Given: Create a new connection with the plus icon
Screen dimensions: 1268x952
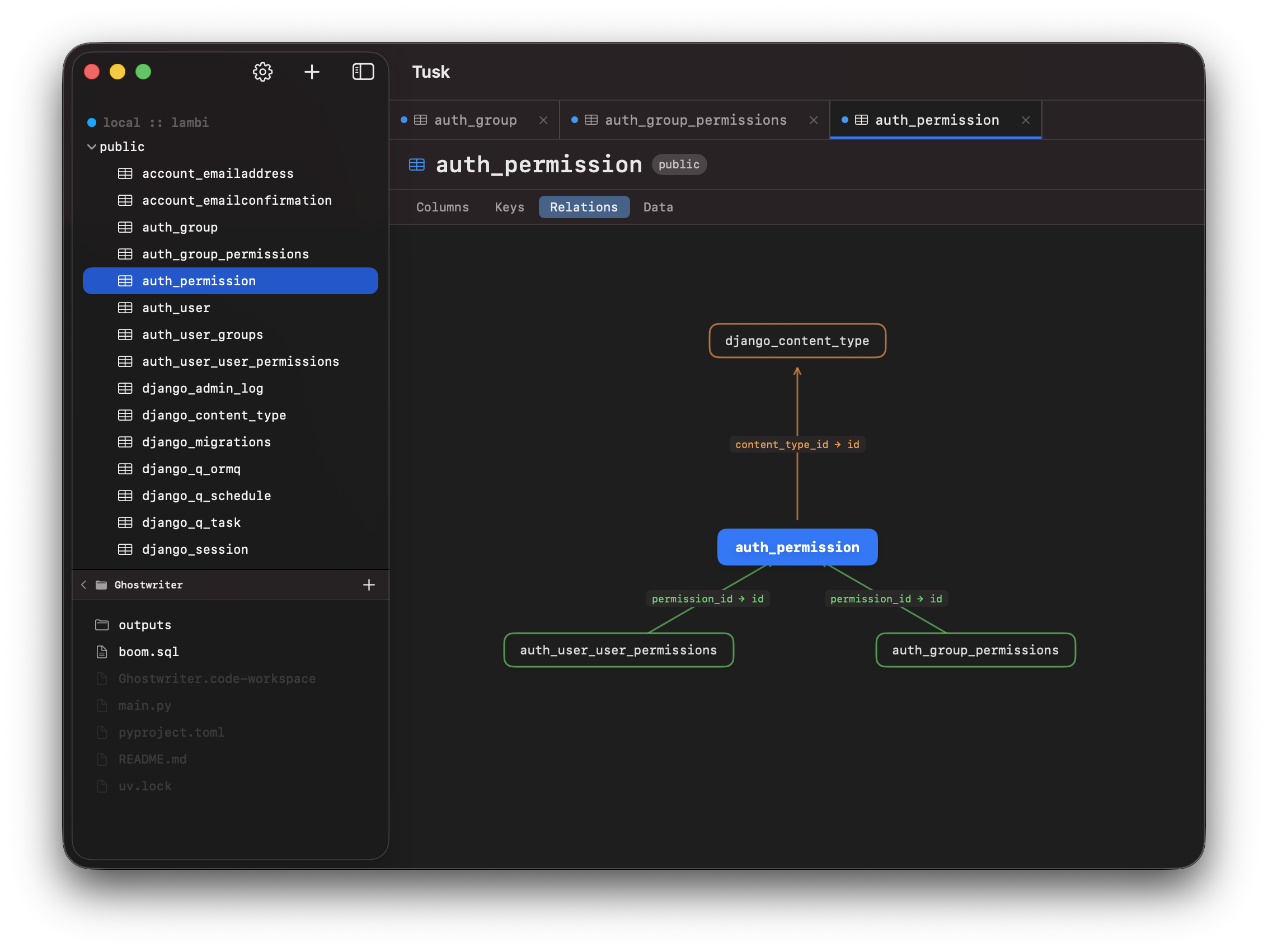Looking at the screenshot, I should point(312,71).
